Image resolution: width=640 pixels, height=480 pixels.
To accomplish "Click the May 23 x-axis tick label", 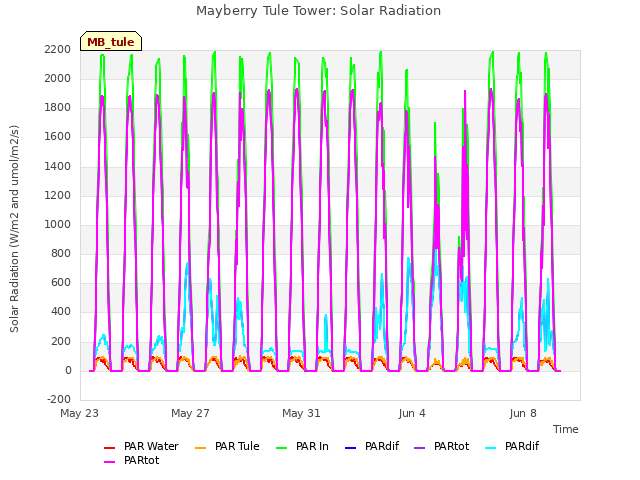I will click(x=80, y=413).
